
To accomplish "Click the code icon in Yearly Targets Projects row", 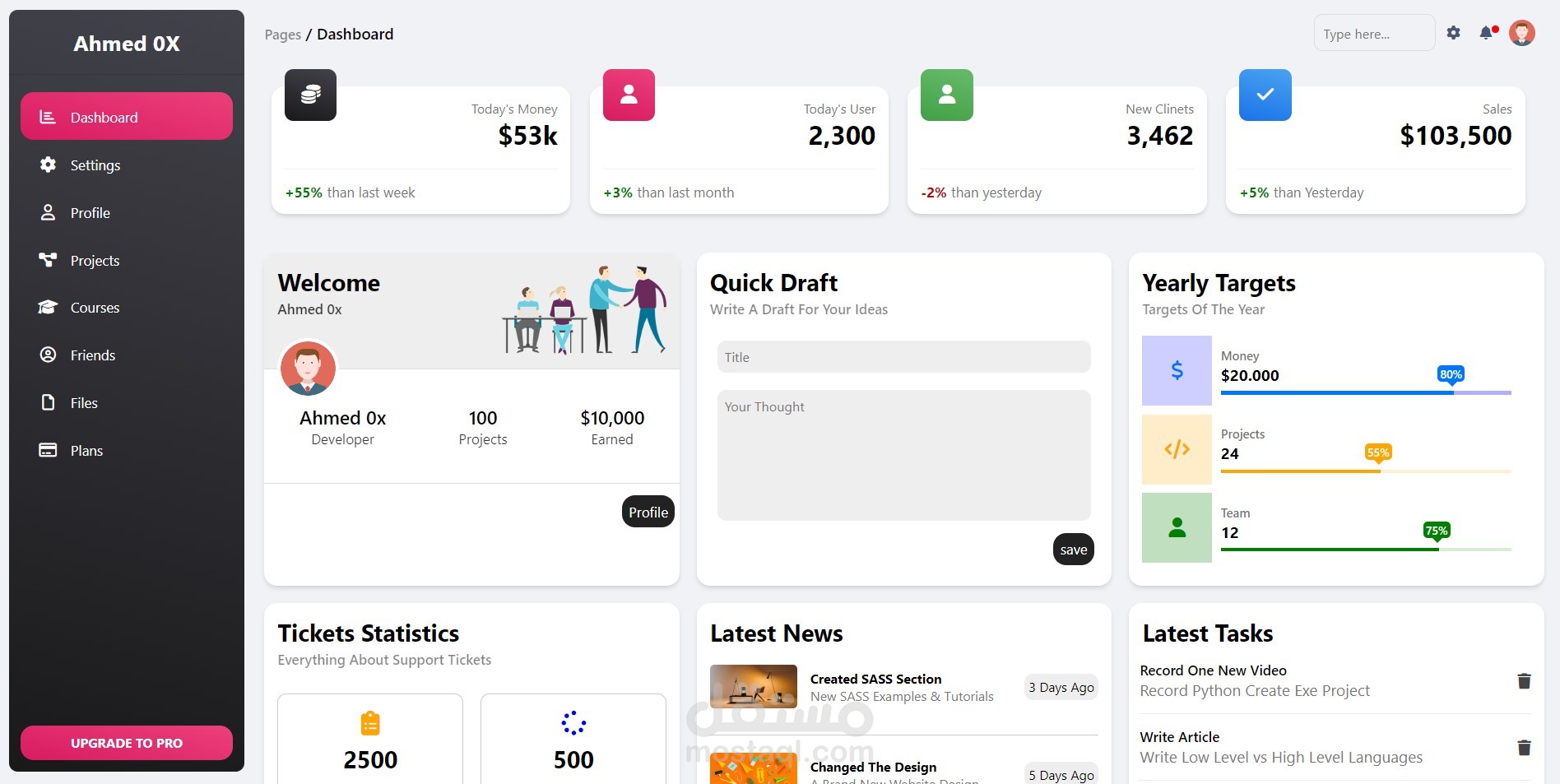I will 1177,449.
